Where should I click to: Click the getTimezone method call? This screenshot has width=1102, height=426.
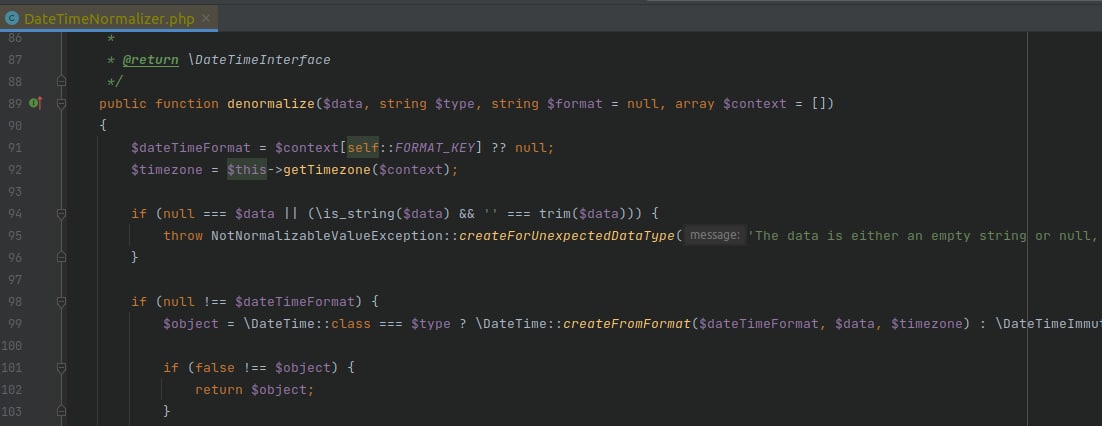pos(327,169)
